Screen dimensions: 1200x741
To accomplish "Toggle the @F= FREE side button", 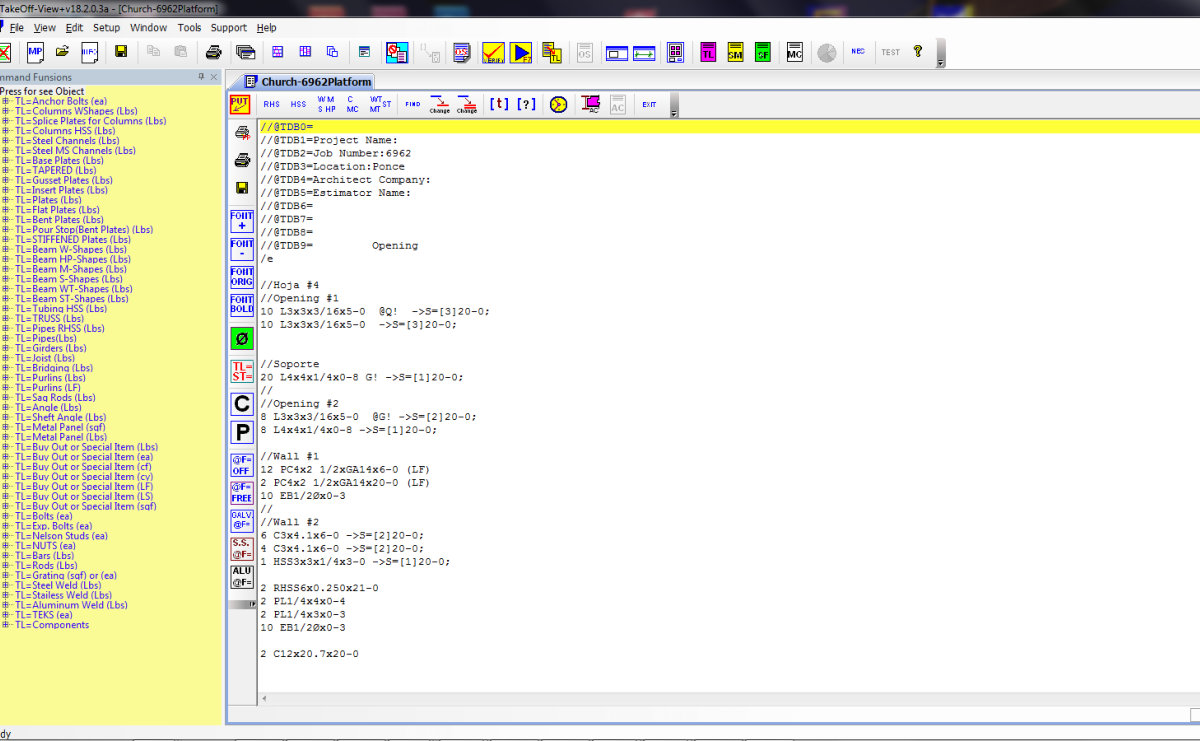I will [242, 493].
